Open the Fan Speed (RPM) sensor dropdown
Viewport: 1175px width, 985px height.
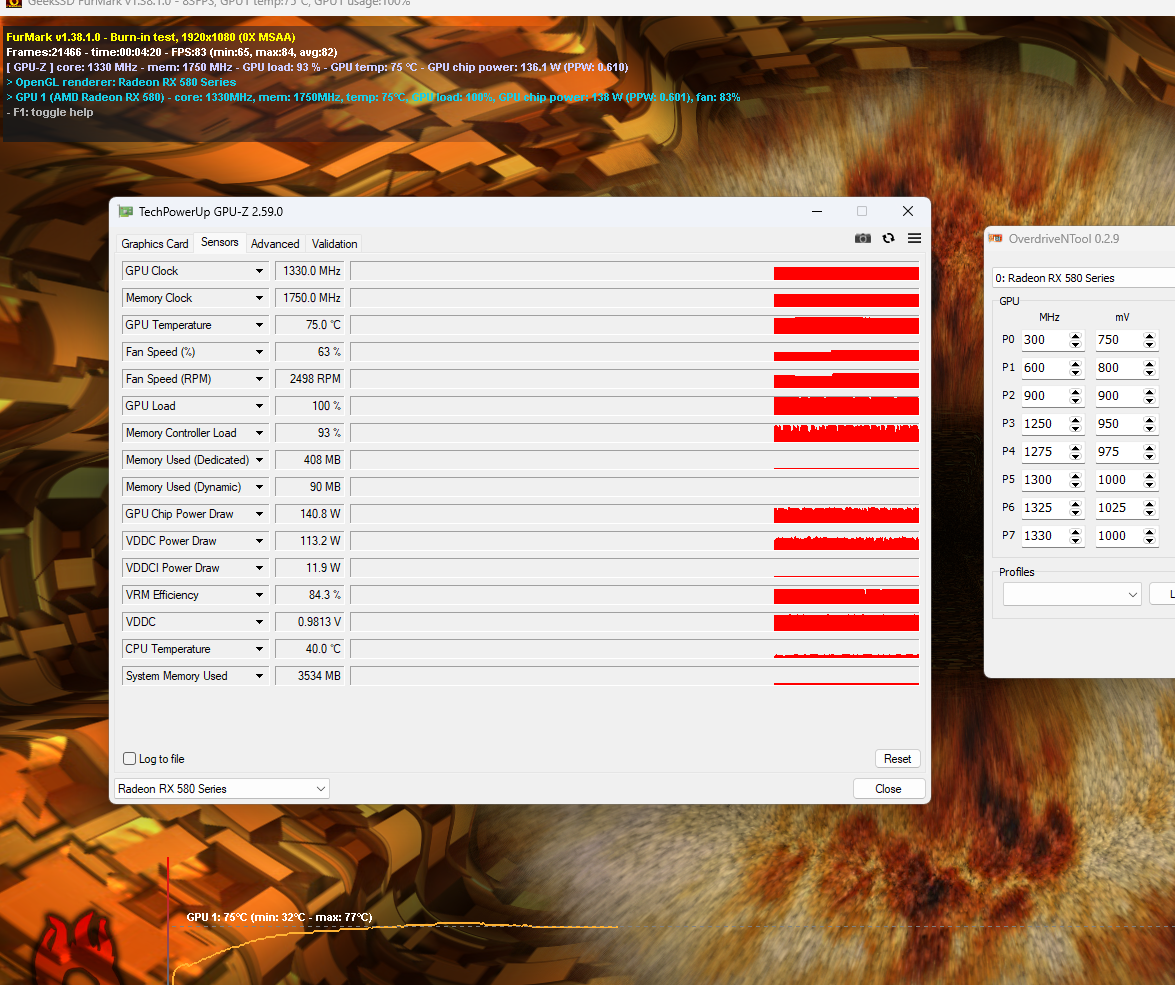(259, 379)
